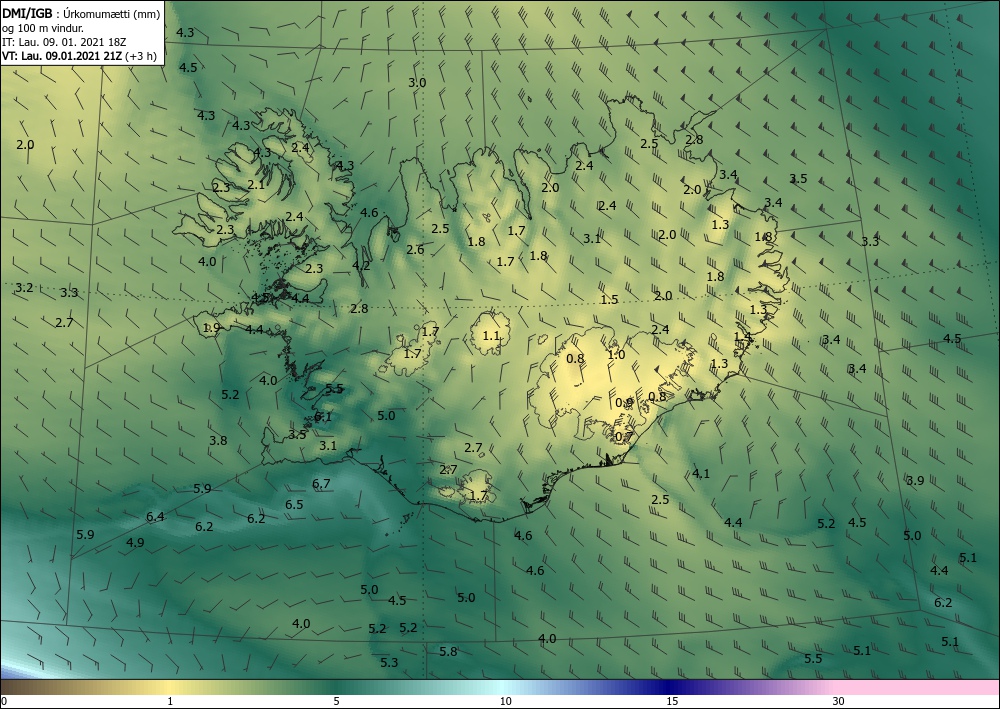Click the 6.7 precipitation value
The height and width of the screenshot is (709, 1000).
tap(321, 484)
